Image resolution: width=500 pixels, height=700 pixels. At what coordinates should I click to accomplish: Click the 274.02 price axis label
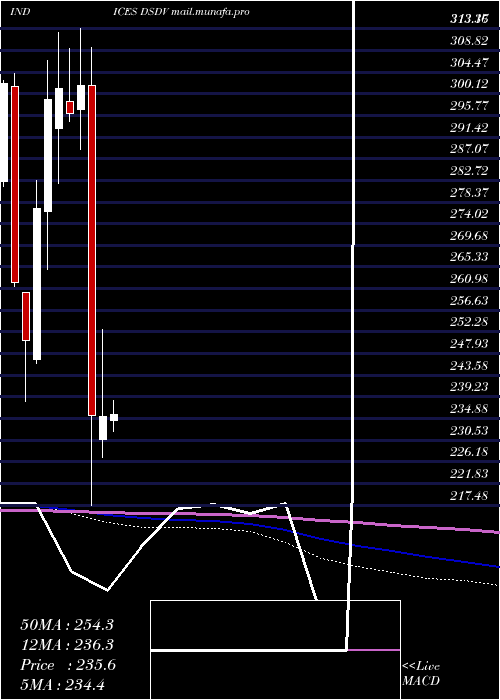(x=469, y=214)
